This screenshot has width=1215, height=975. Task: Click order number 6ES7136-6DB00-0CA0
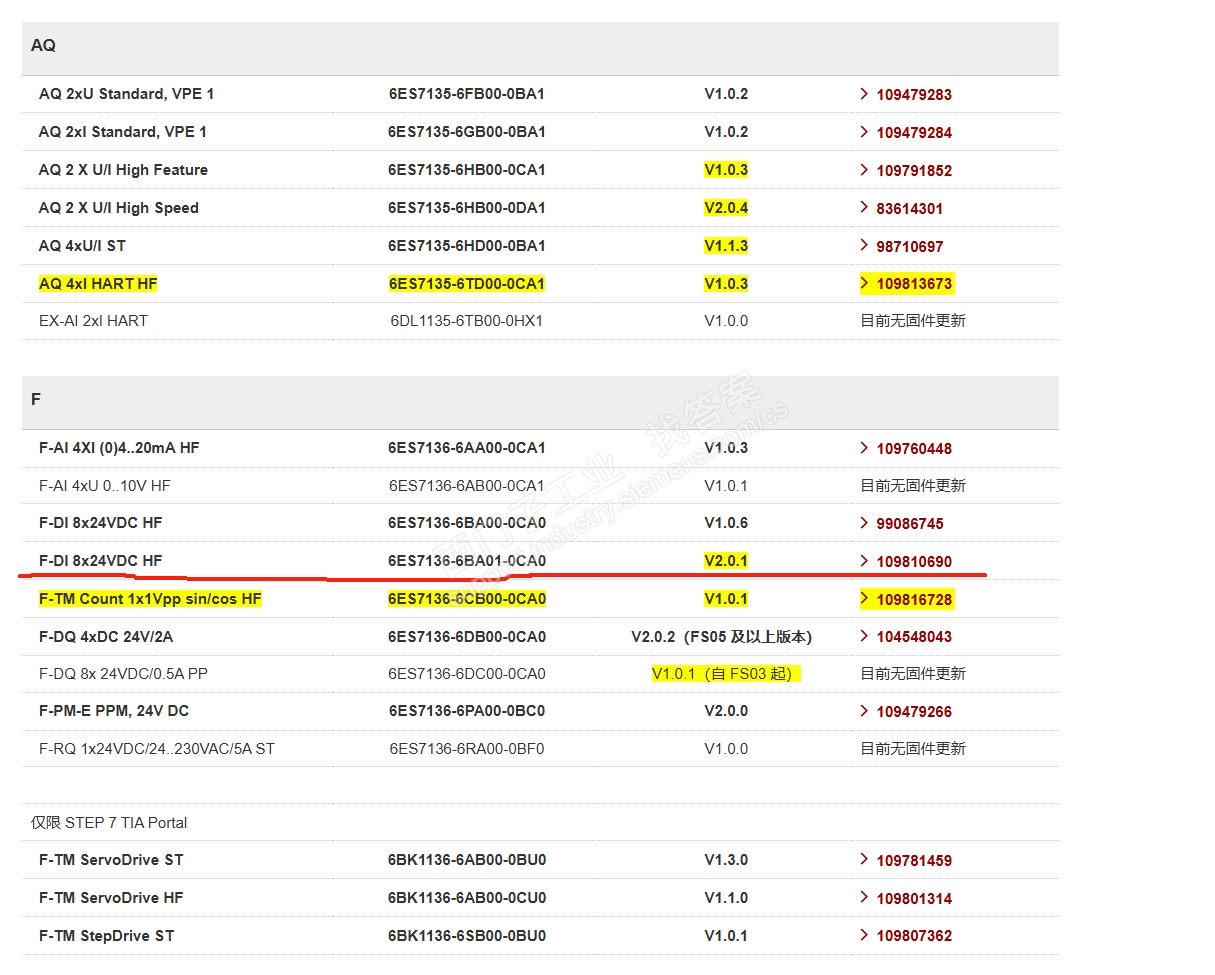(467, 637)
